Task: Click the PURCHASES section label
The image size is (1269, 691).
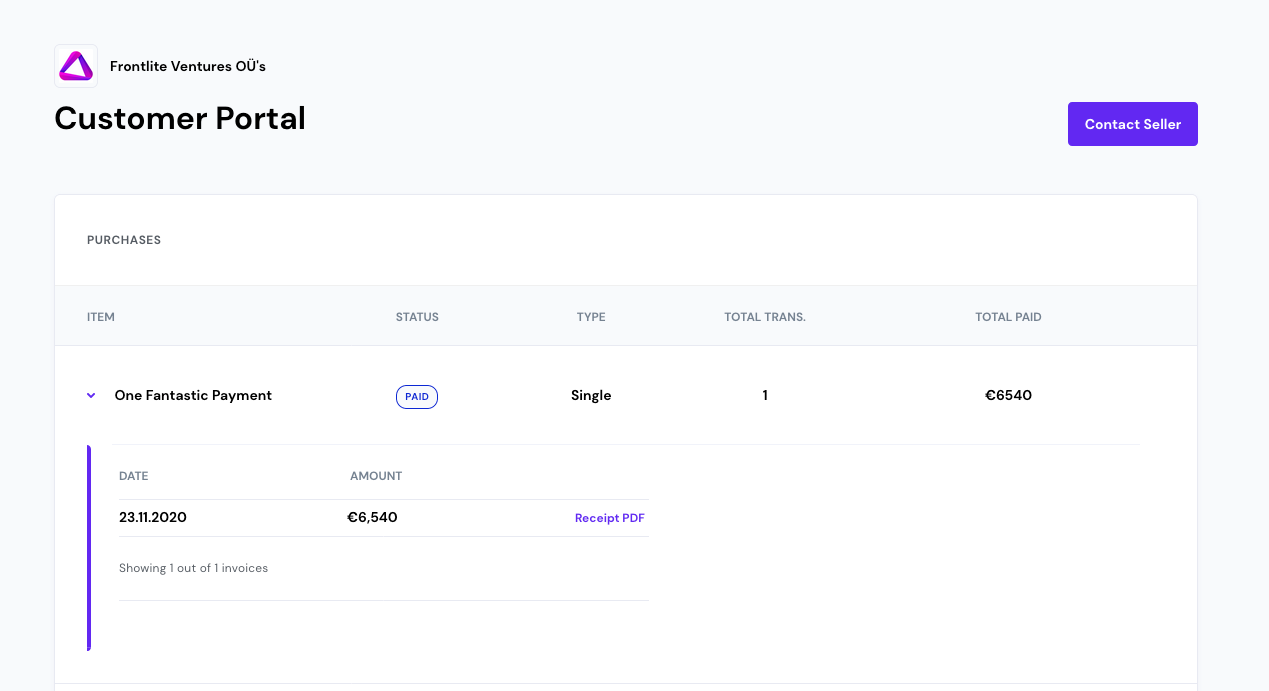Action: pos(124,240)
